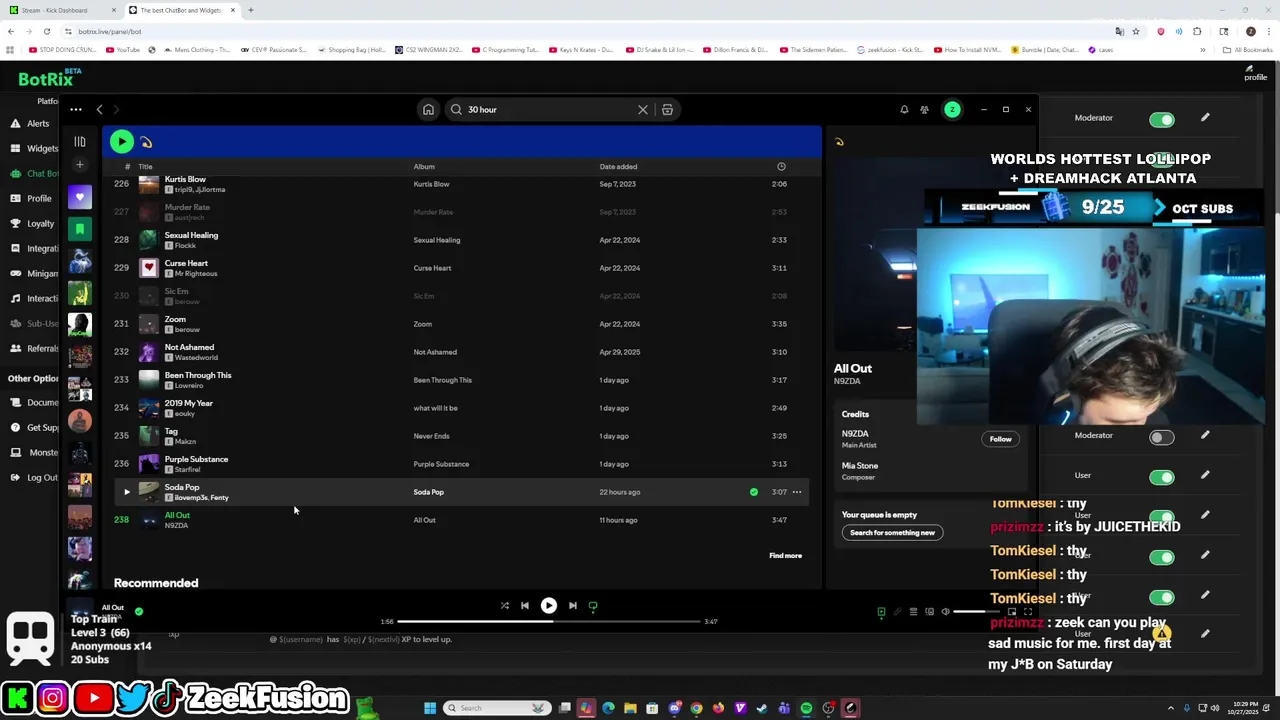Skip to previous track in Spotify
1280x720 pixels.
coord(525,606)
